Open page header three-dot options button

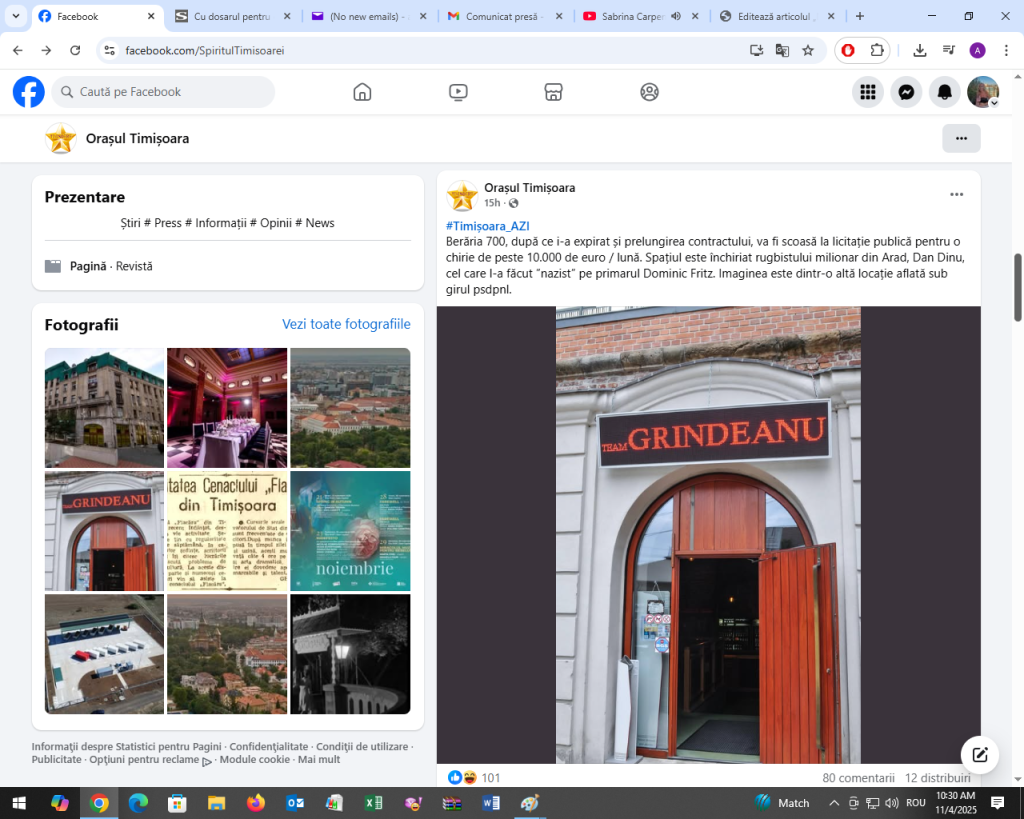[961, 138]
